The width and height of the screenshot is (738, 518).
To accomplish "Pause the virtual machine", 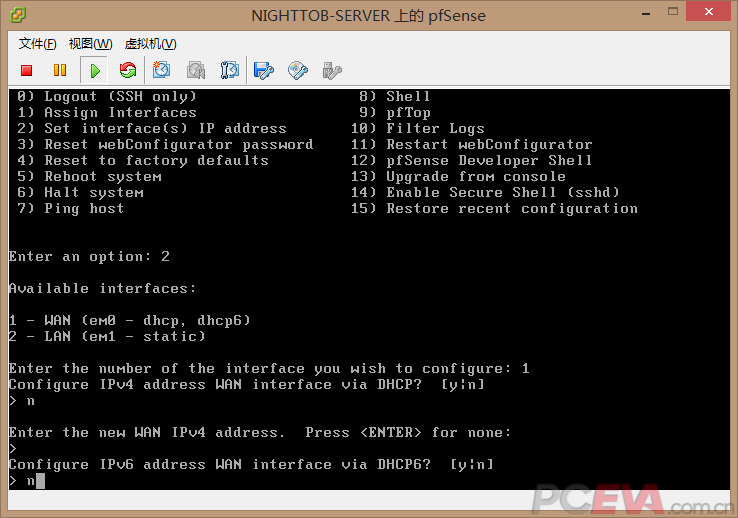I will pos(60,70).
